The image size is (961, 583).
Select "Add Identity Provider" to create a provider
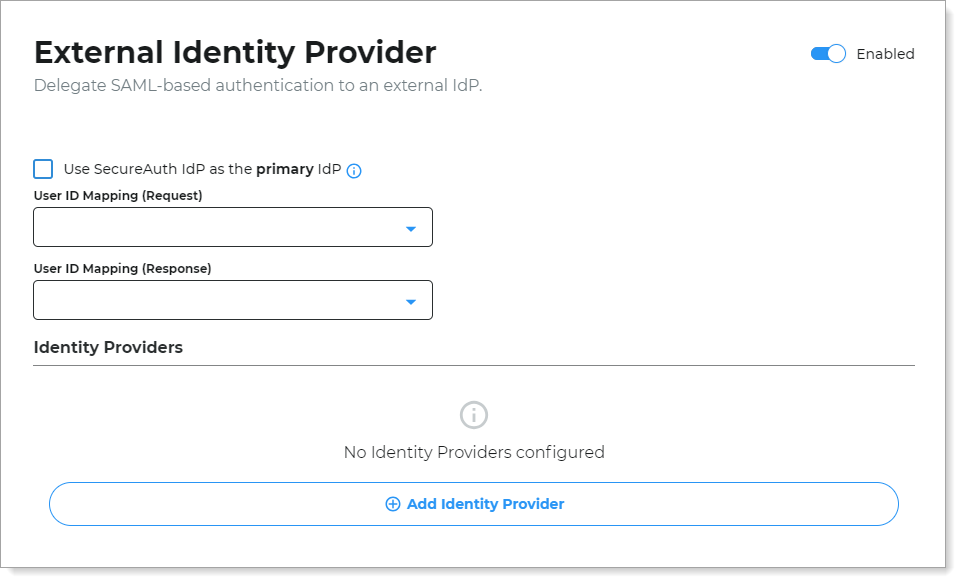click(x=473, y=504)
